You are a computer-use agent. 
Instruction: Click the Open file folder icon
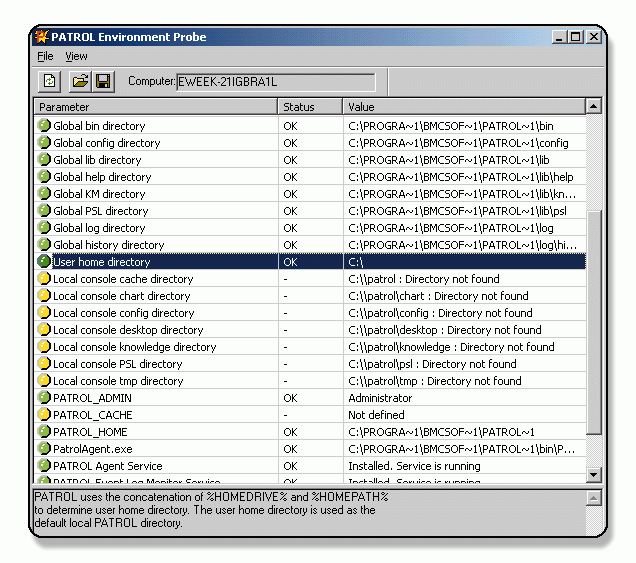80,81
